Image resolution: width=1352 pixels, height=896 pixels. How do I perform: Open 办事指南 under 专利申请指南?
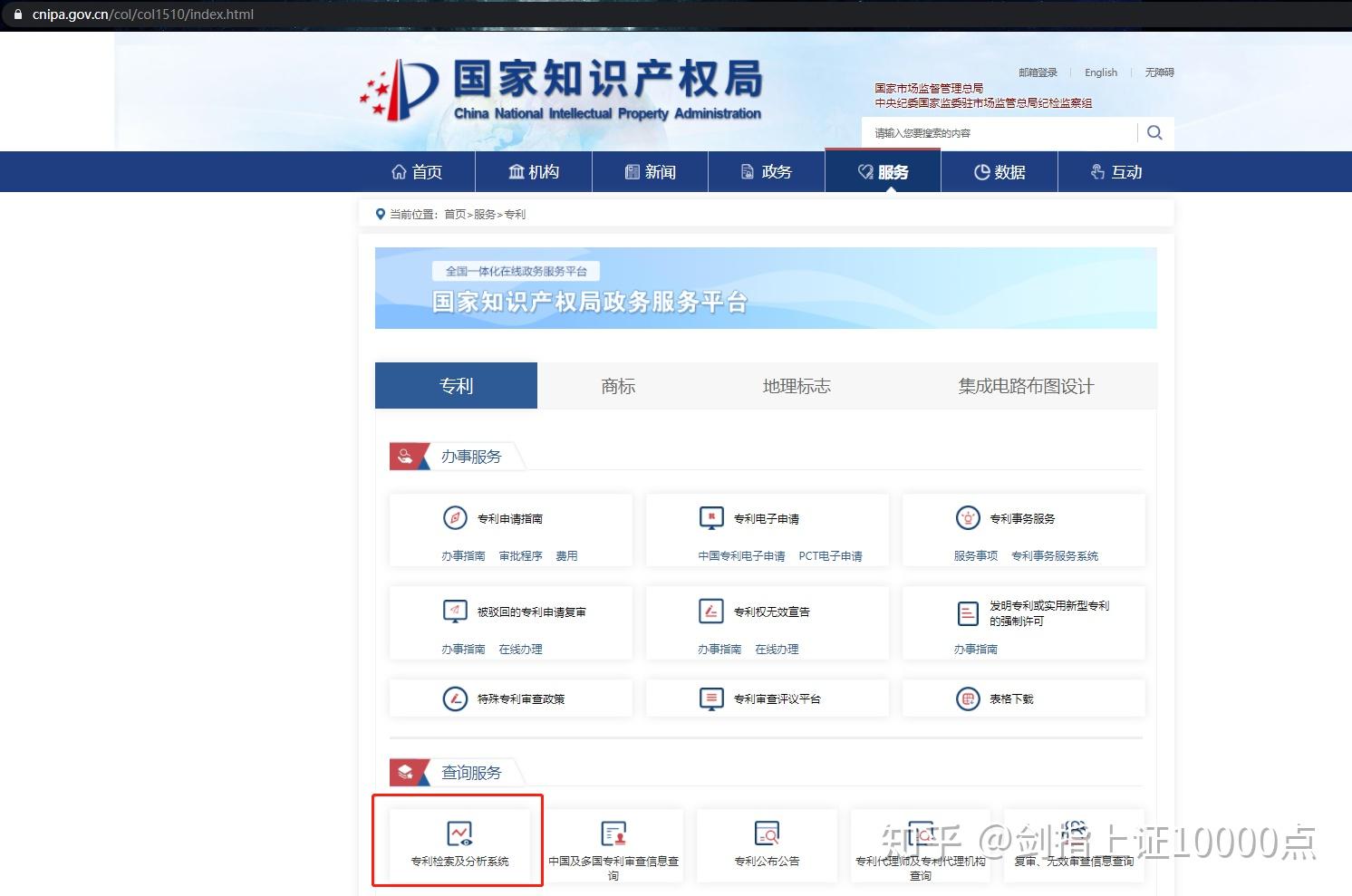pos(463,555)
